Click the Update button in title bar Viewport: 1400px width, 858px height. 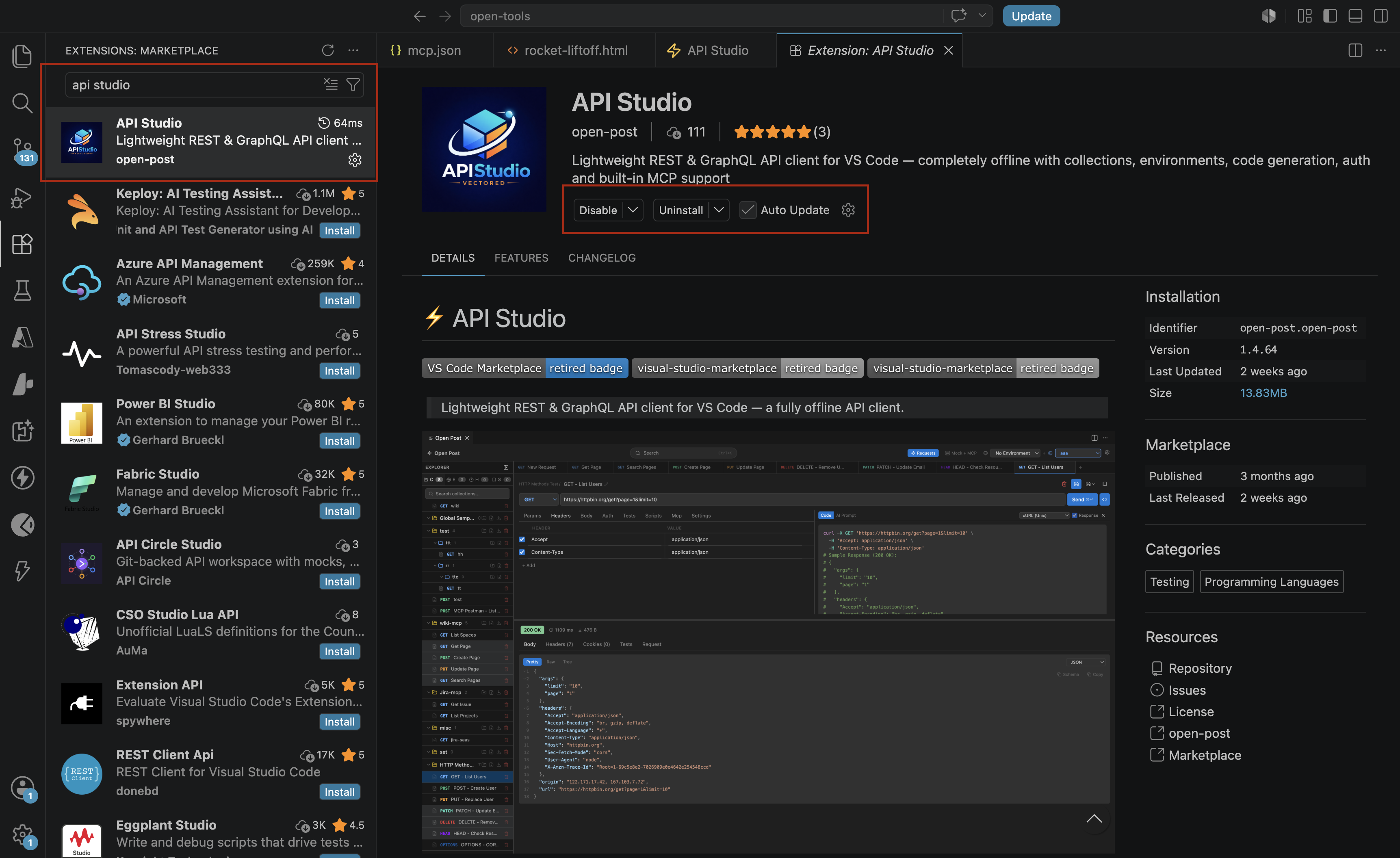click(x=1031, y=16)
